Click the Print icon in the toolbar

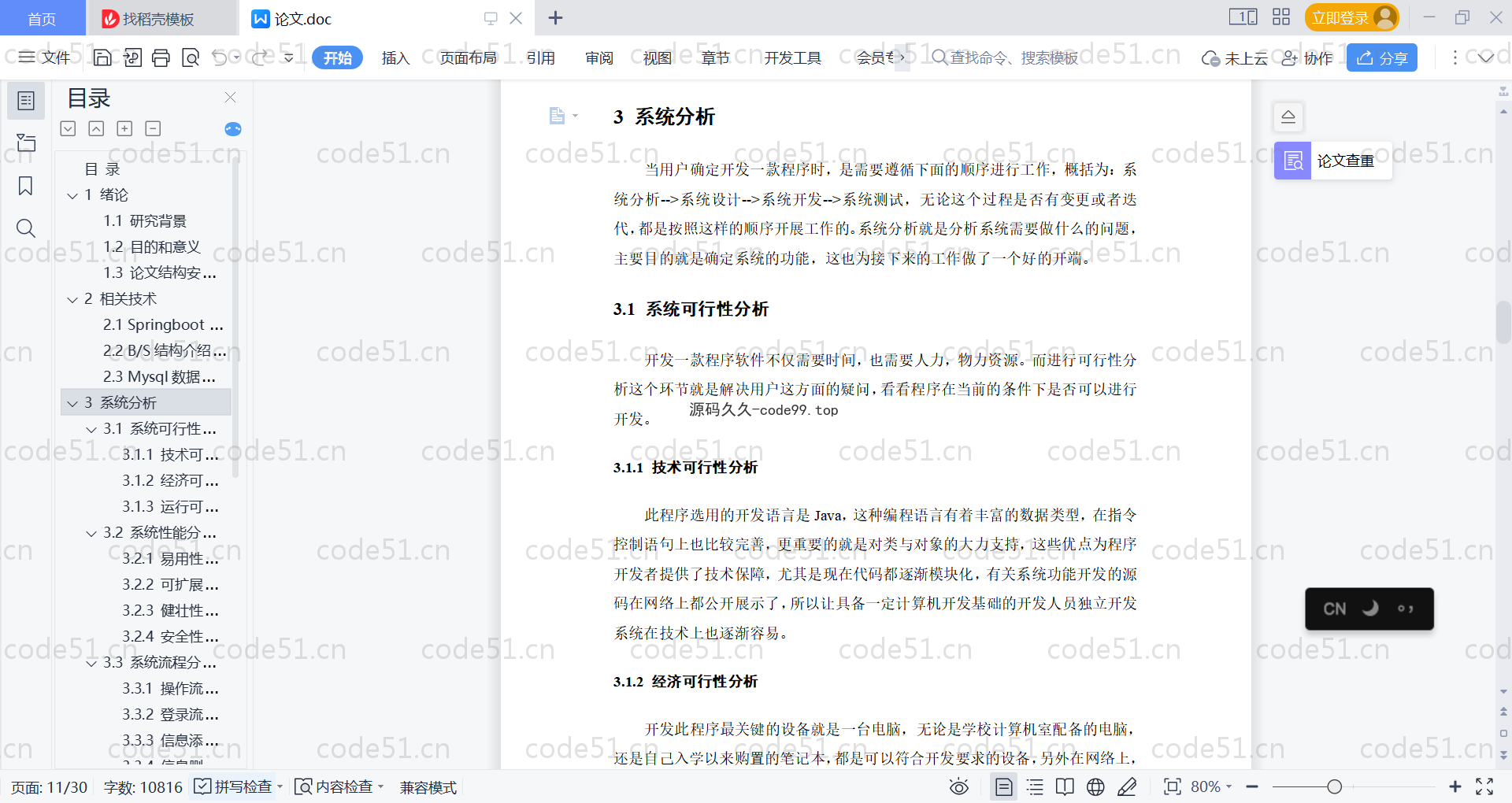pos(161,57)
